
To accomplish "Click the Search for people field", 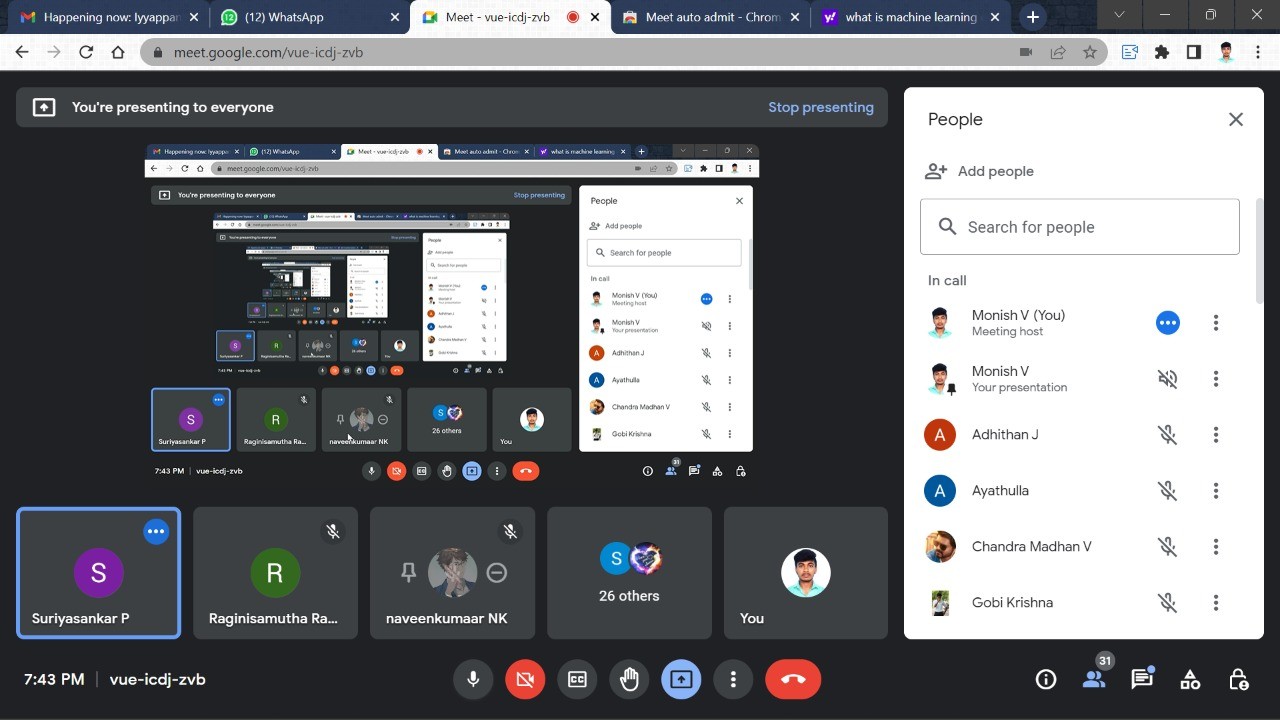I will tap(1080, 227).
